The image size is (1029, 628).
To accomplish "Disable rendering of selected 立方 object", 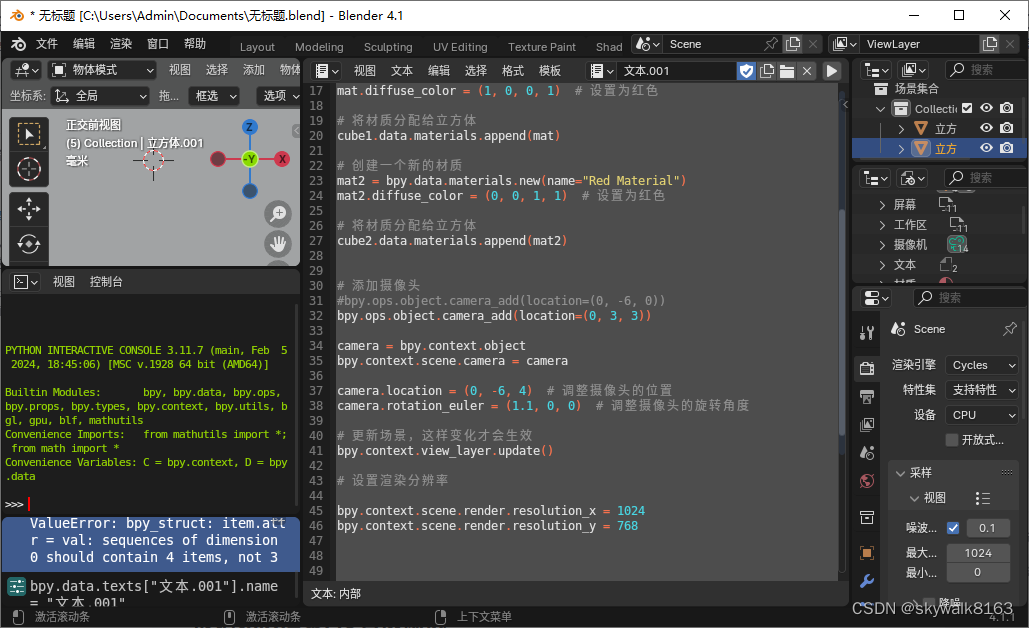I will [1007, 148].
